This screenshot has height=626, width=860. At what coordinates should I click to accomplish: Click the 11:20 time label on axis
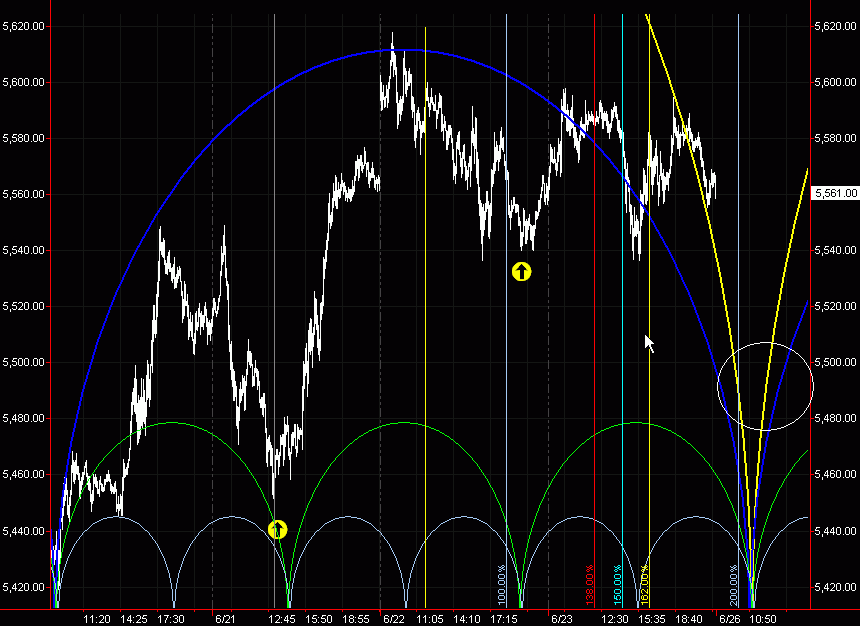click(97, 619)
